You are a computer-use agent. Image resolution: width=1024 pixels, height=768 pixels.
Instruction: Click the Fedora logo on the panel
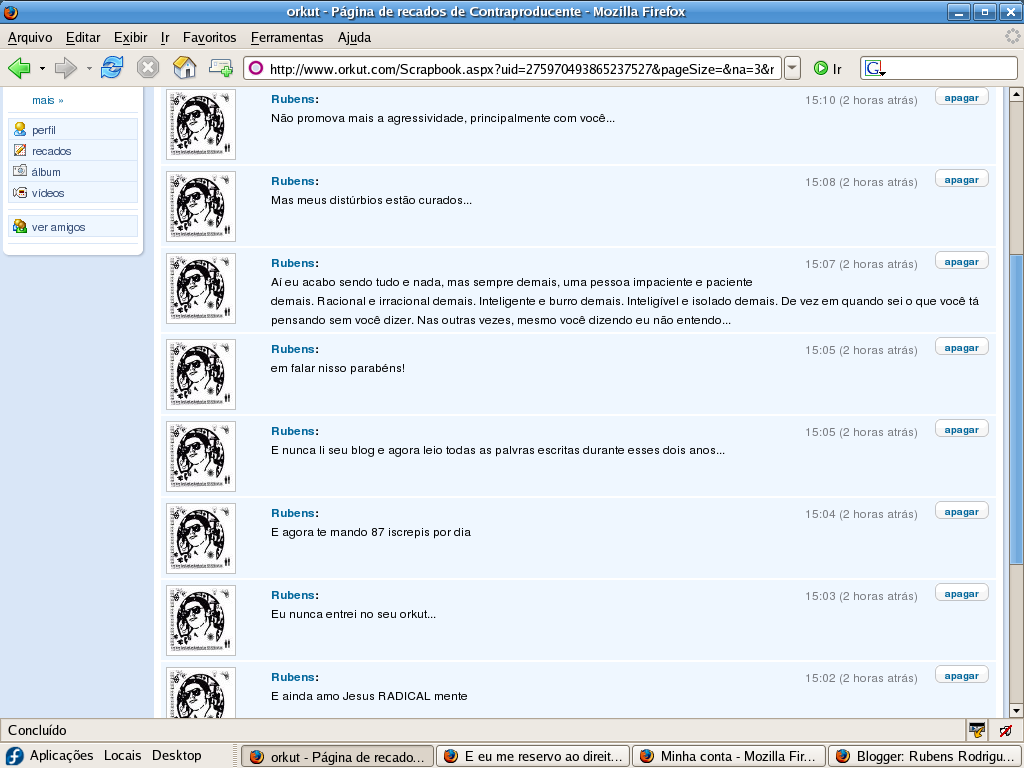pos(14,756)
